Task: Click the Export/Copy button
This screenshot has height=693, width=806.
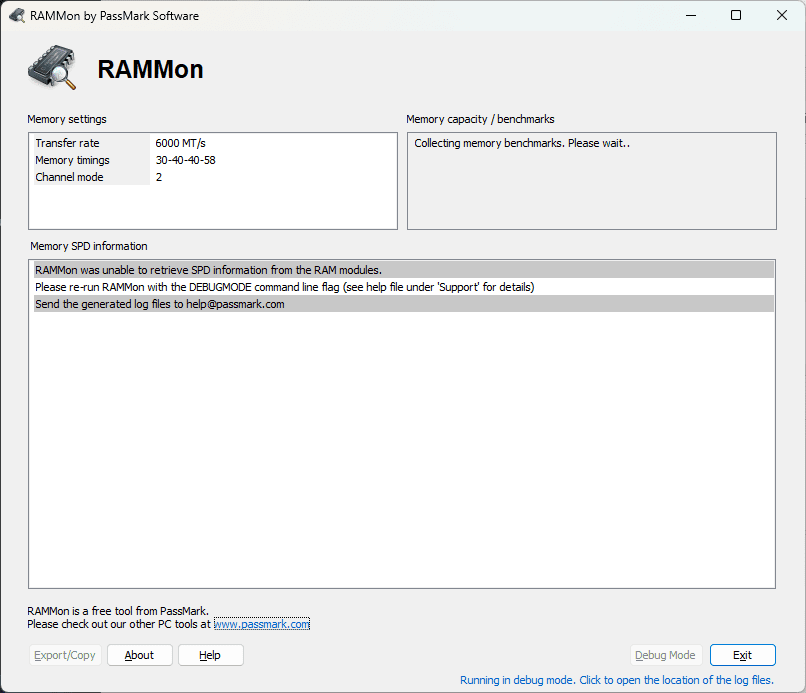Action: point(65,655)
